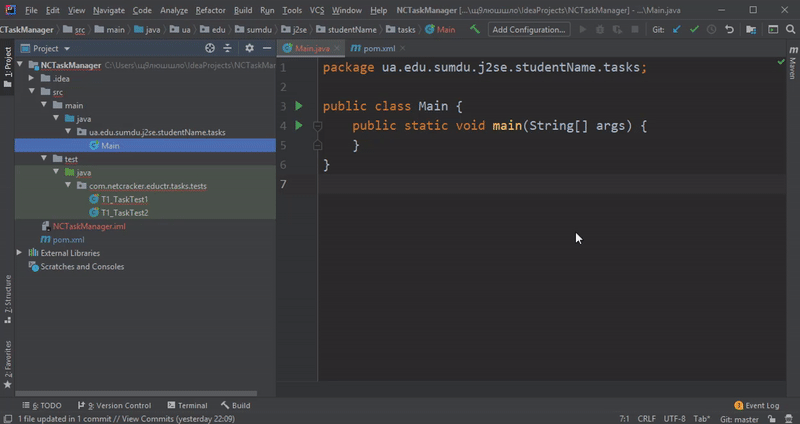Hide the Project tool window
This screenshot has width=800, height=424.
(267, 48)
